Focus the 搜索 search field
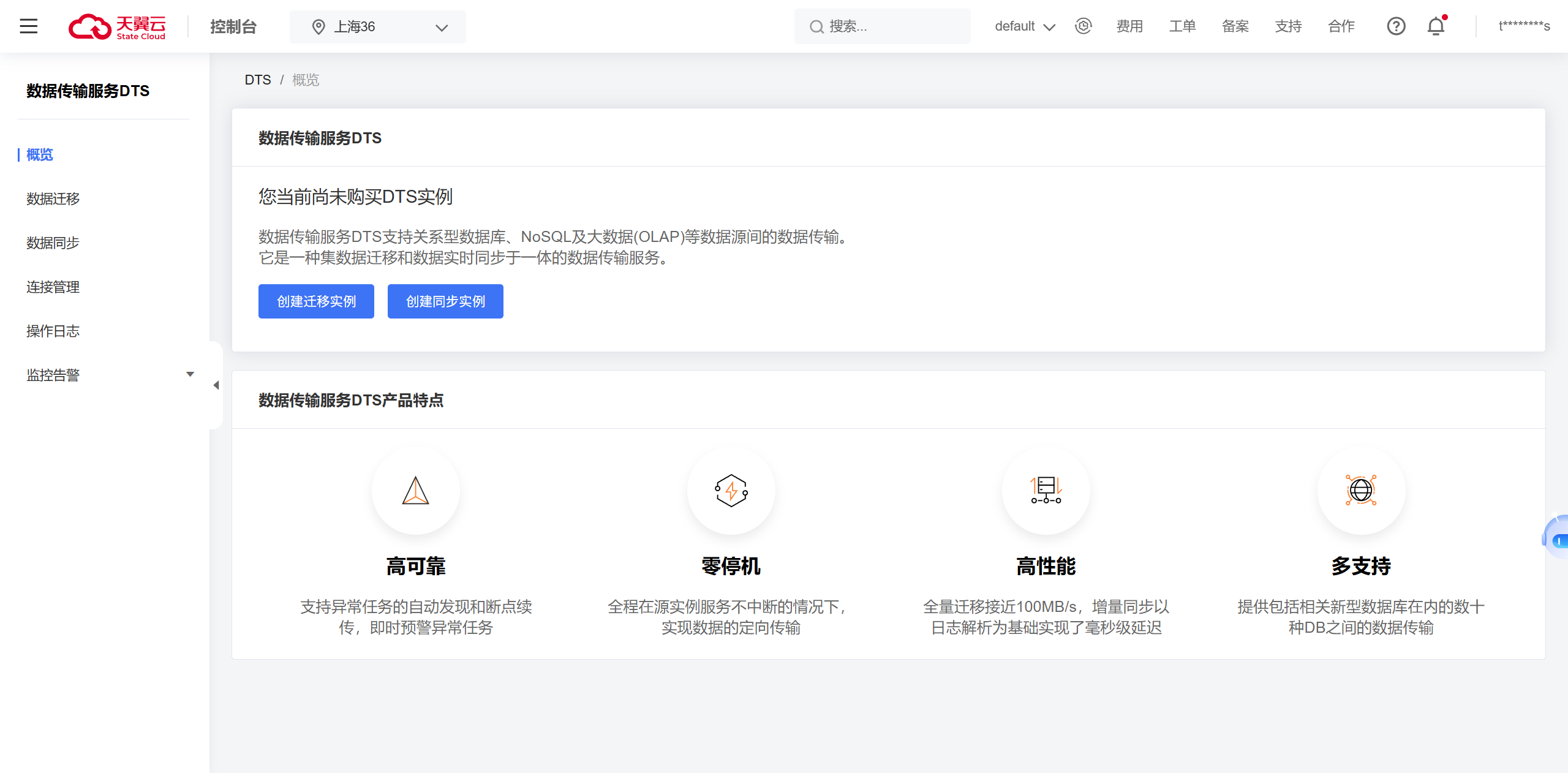Viewport: 1568px width, 773px height. click(882, 26)
